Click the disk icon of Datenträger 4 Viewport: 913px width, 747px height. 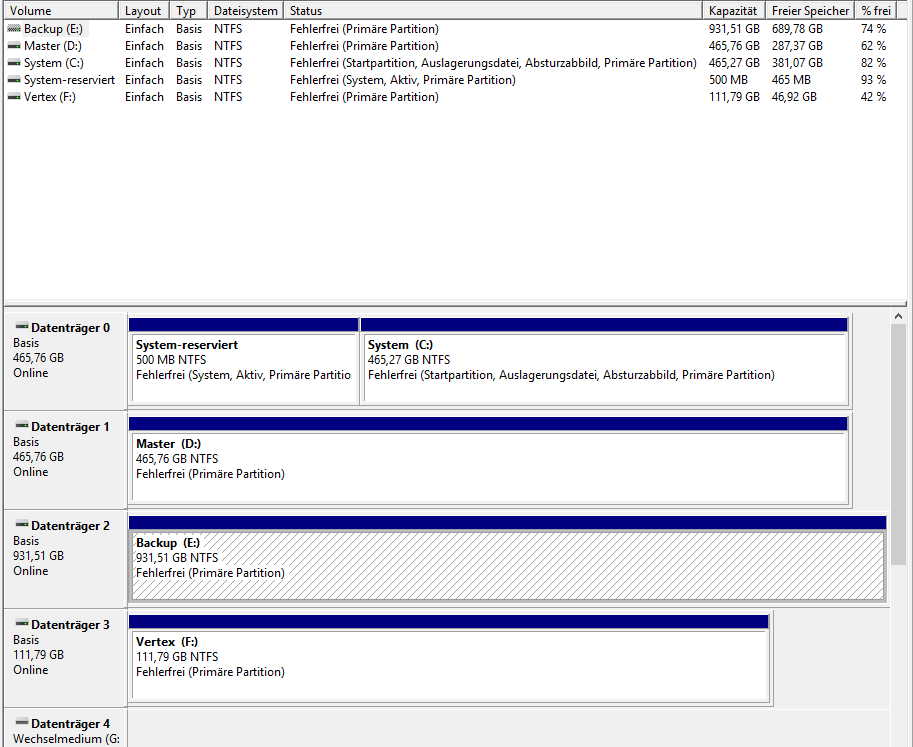pyautogui.click(x=22, y=722)
